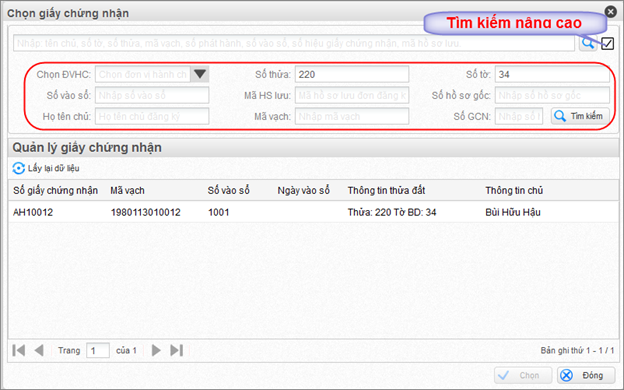Go to next page icon
Screen dimensions: 624x390
[x=156, y=350]
